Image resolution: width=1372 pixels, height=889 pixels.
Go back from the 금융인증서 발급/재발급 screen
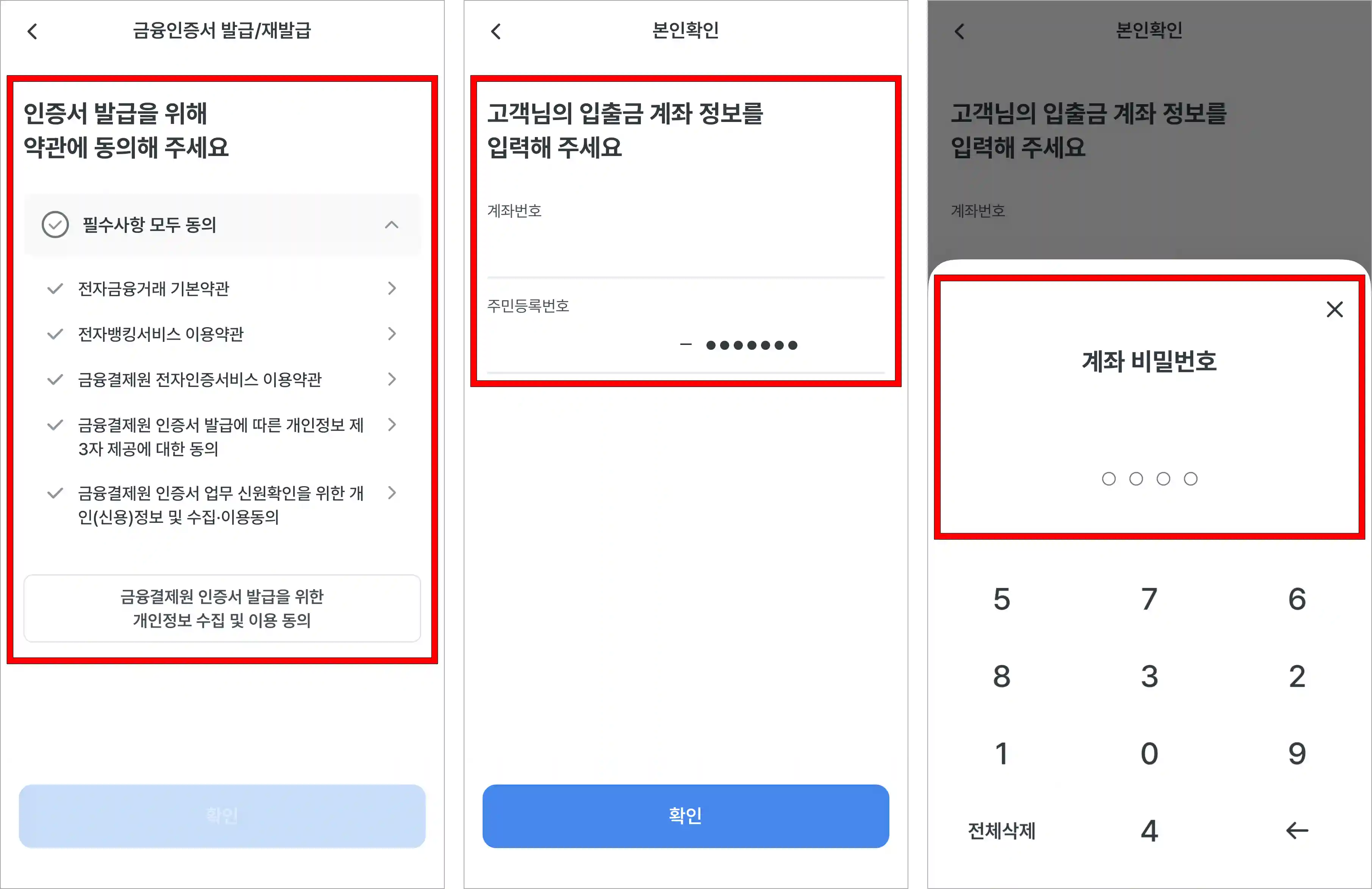coord(32,32)
